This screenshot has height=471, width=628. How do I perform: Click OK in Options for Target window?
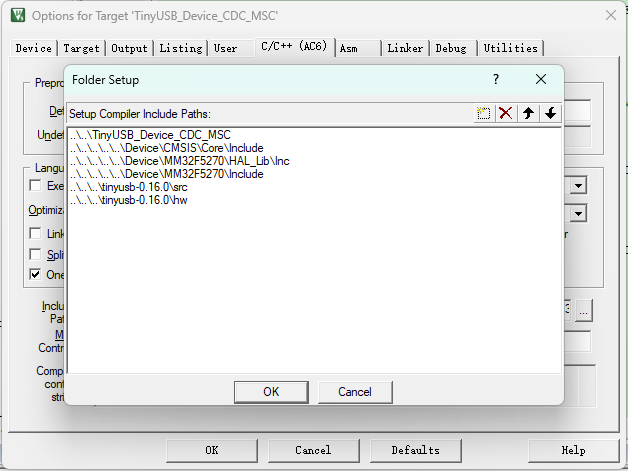[x=212, y=451]
